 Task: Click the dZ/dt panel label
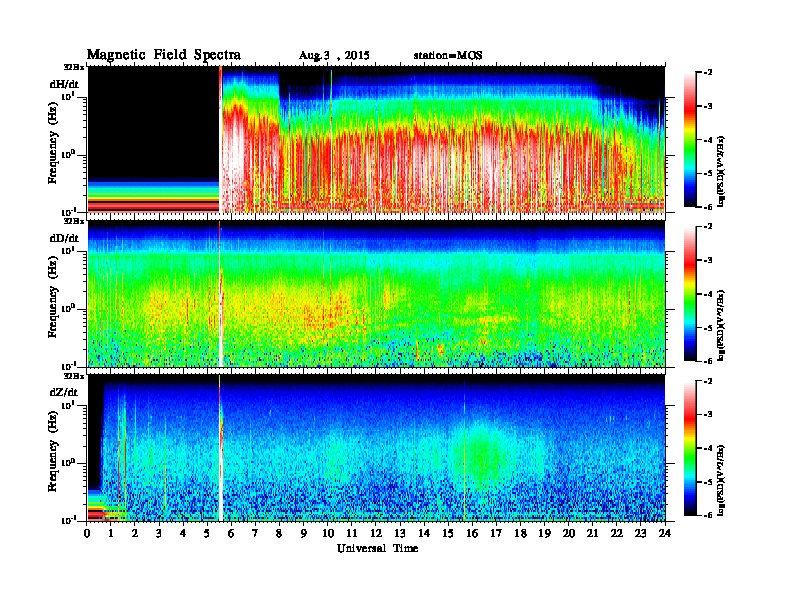(x=64, y=392)
